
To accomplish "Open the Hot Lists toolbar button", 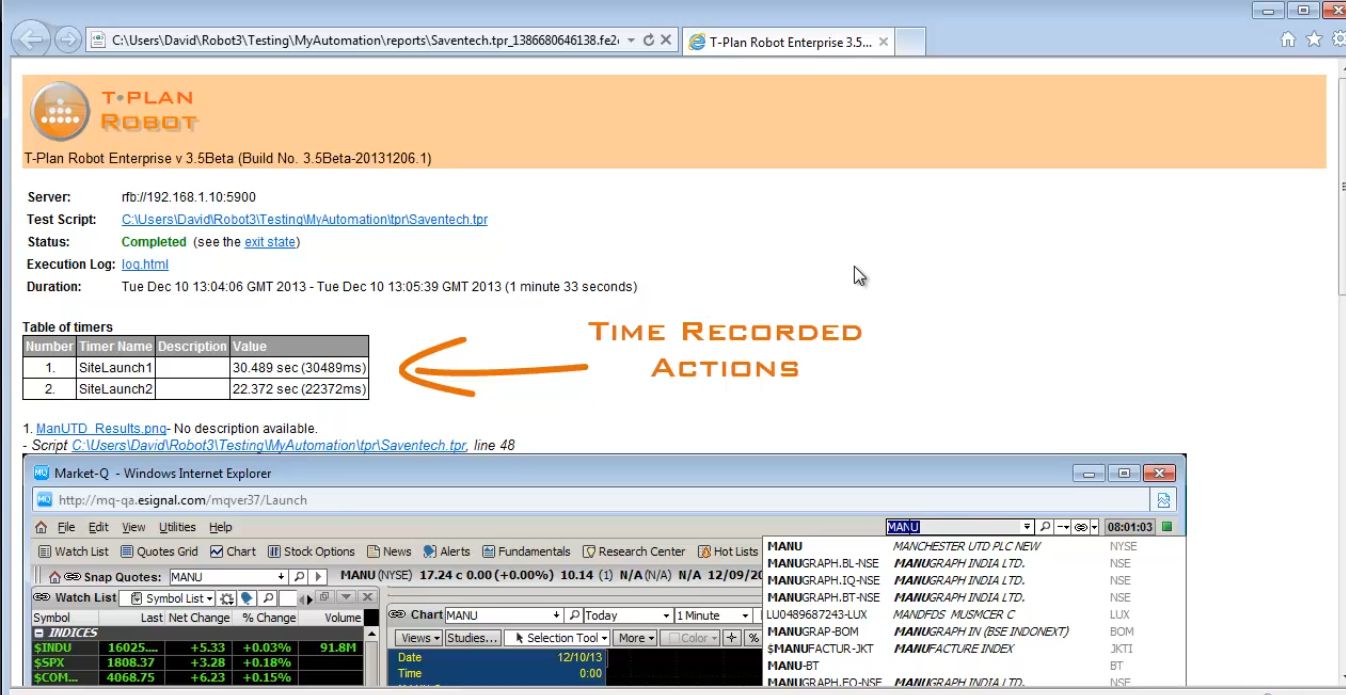I will coord(728,551).
